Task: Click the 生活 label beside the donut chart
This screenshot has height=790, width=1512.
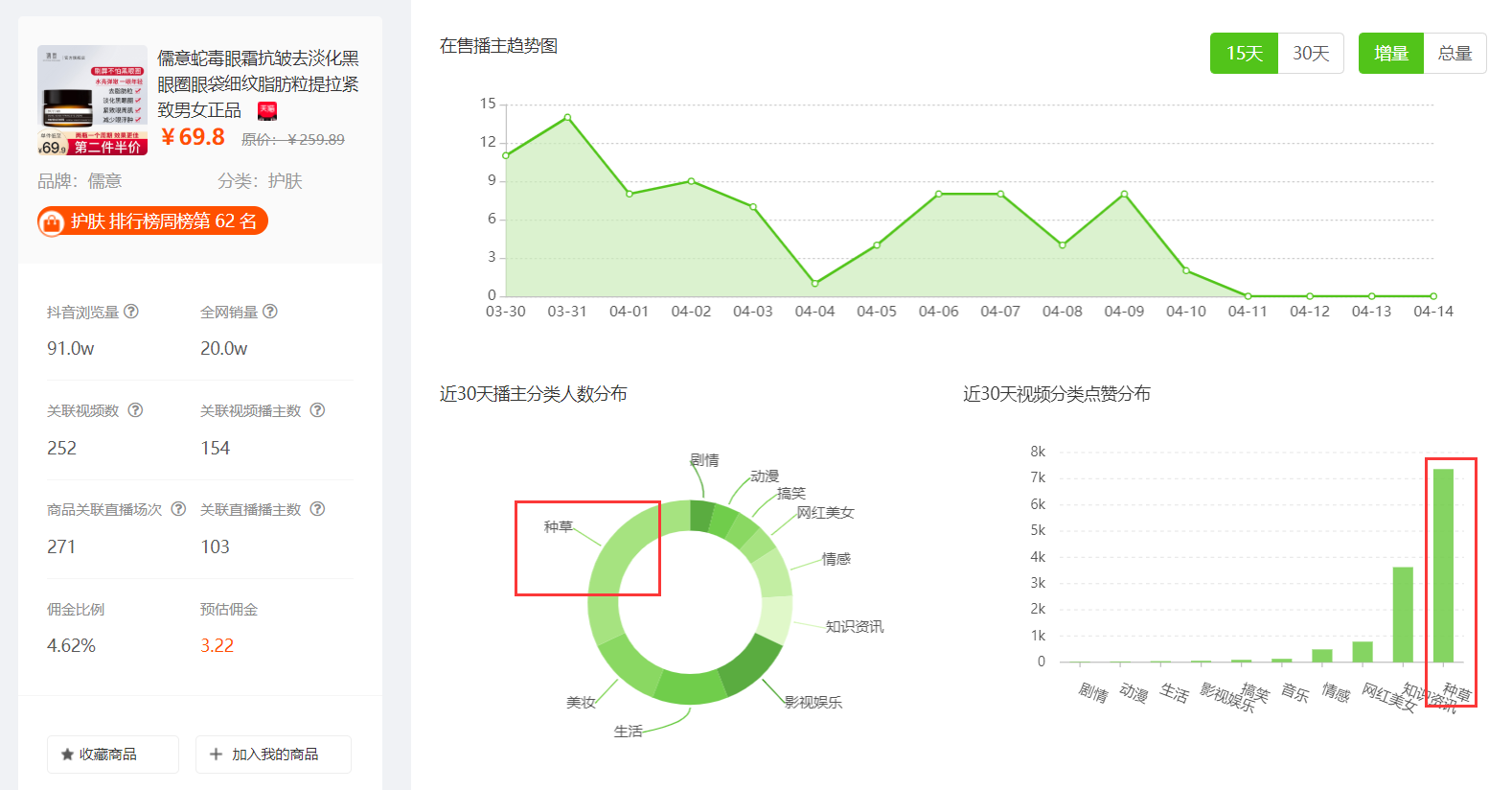Action: (629, 731)
